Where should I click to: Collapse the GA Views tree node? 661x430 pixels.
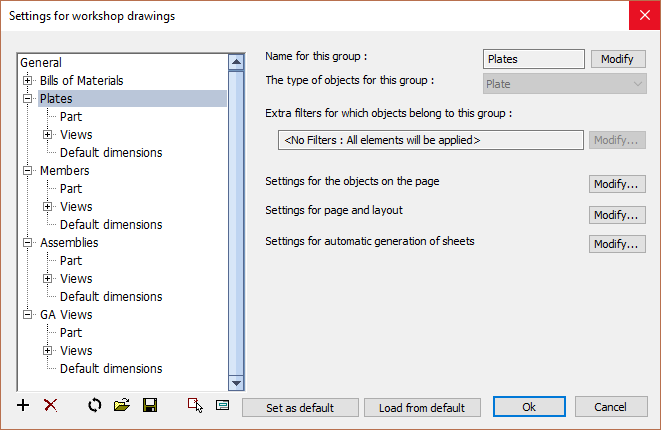coord(27,314)
